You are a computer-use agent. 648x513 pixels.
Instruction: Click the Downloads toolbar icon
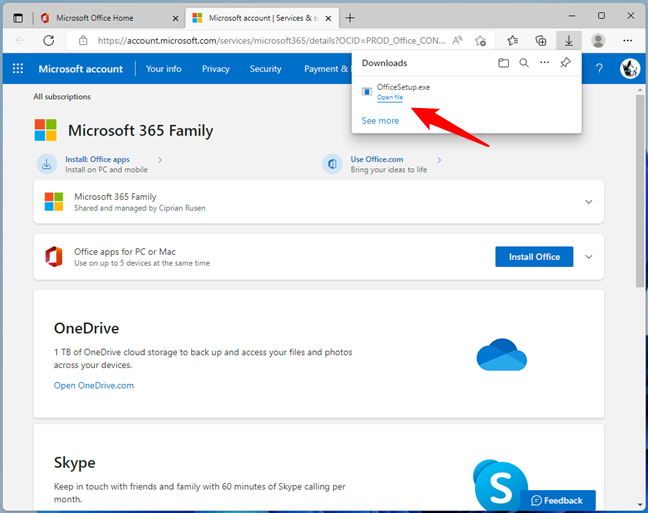pyautogui.click(x=569, y=41)
